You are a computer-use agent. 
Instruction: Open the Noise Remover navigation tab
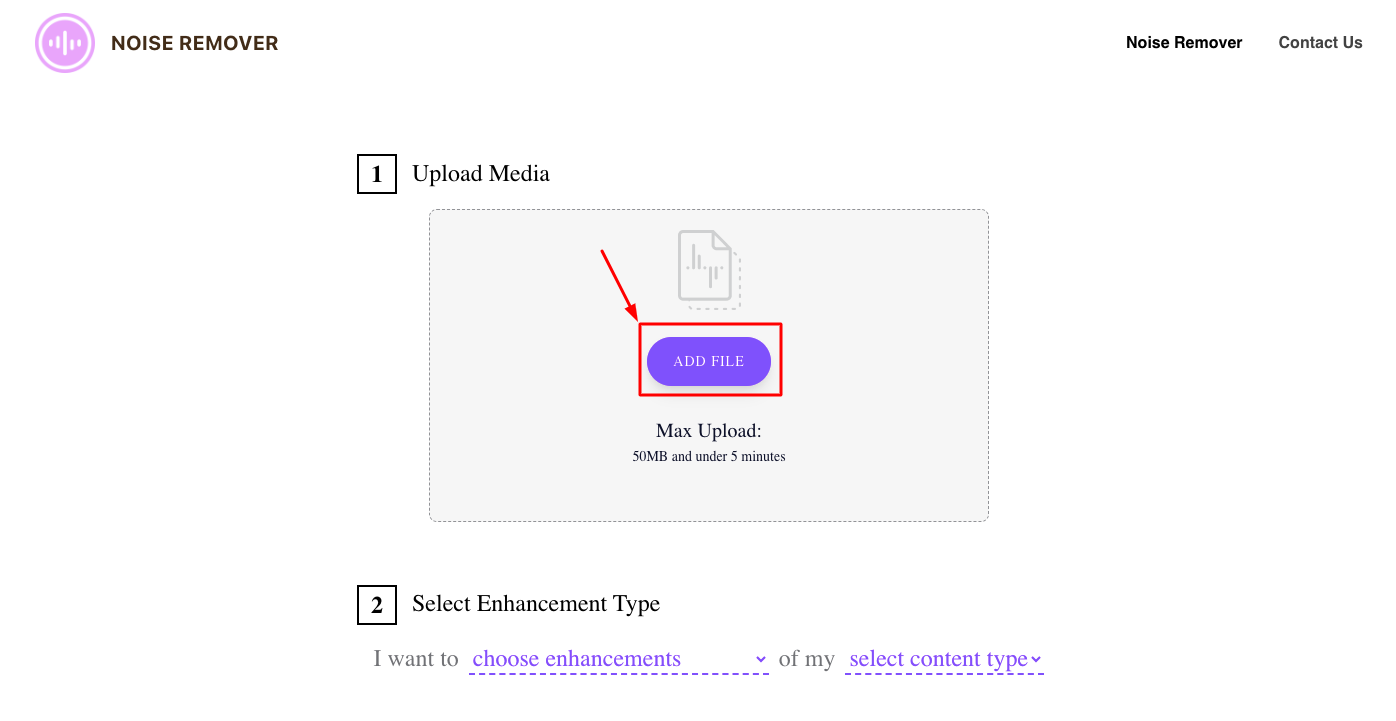tap(1184, 43)
